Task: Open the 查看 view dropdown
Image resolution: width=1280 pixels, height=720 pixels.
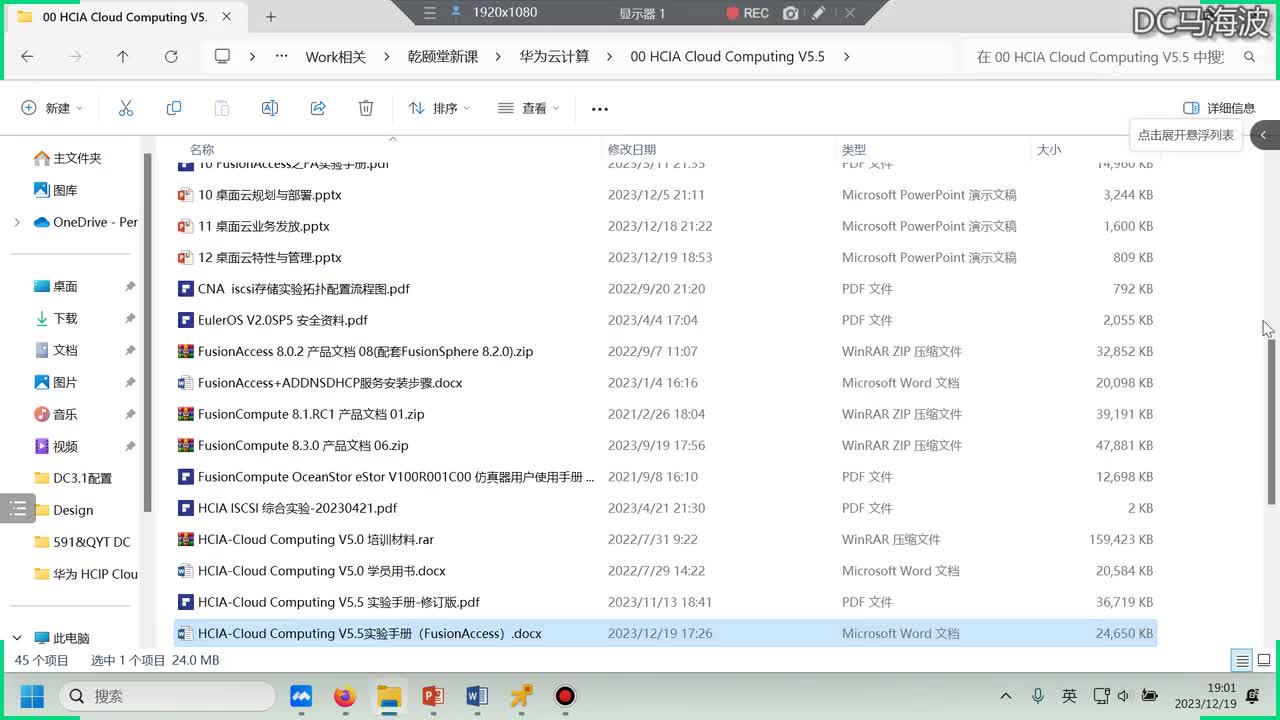Action: pyautogui.click(x=528, y=108)
